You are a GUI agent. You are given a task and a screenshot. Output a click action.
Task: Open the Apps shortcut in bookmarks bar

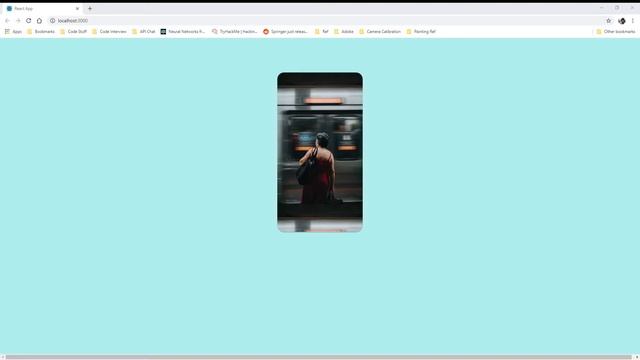(13, 31)
